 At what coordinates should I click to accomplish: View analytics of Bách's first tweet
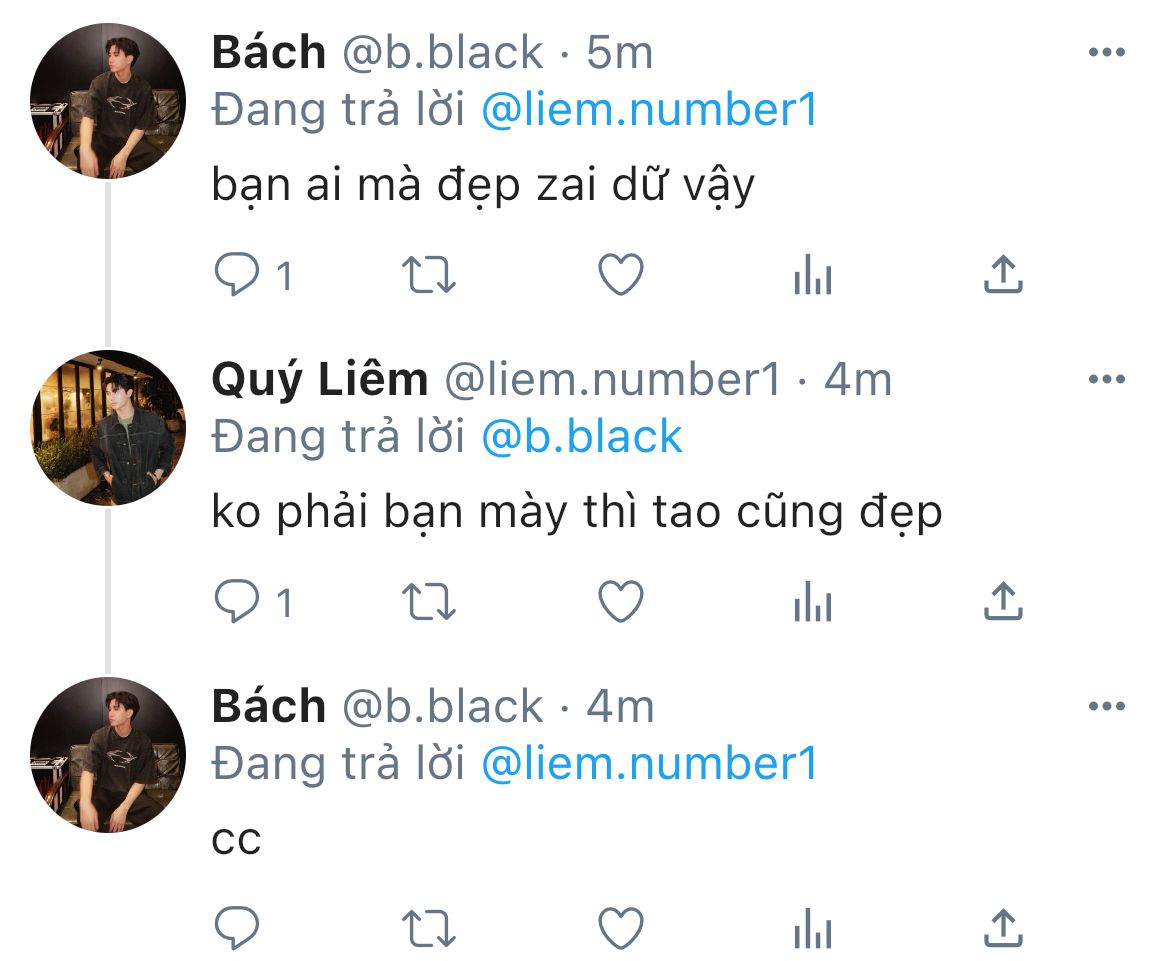pyautogui.click(x=813, y=274)
